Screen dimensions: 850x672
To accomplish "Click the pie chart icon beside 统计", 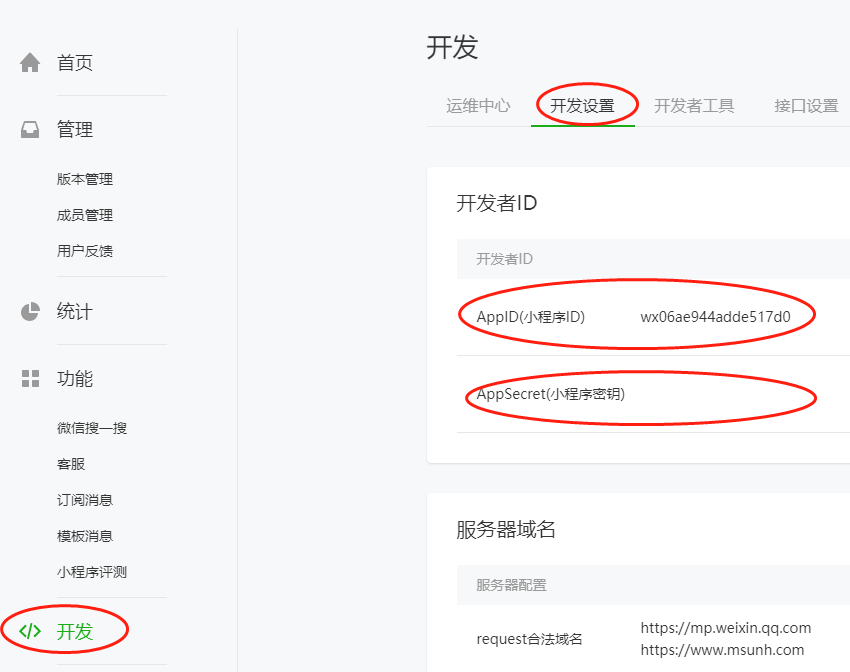I will 30,311.
